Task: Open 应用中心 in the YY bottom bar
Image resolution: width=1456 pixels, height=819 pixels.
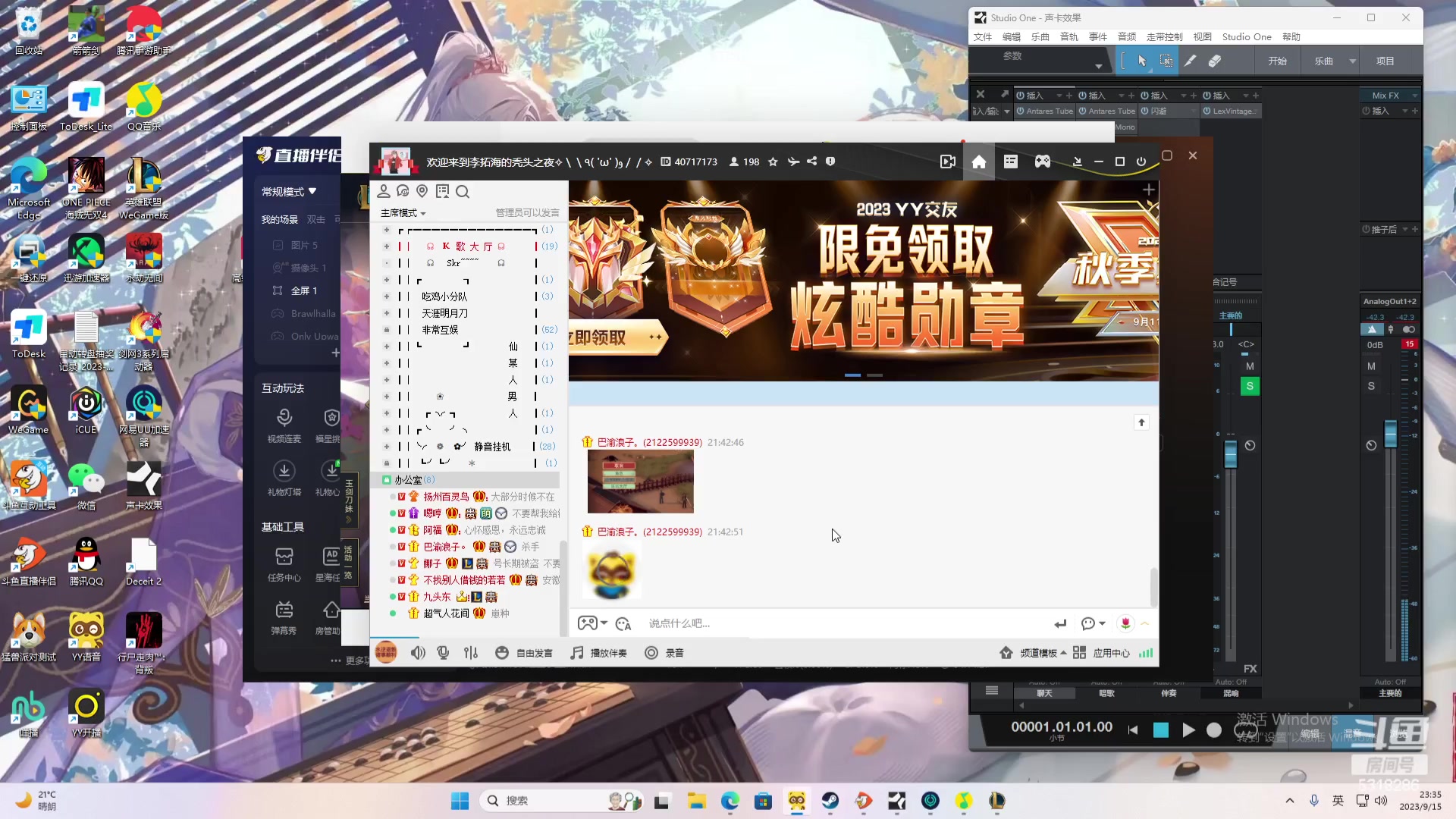Action: pos(1102,653)
